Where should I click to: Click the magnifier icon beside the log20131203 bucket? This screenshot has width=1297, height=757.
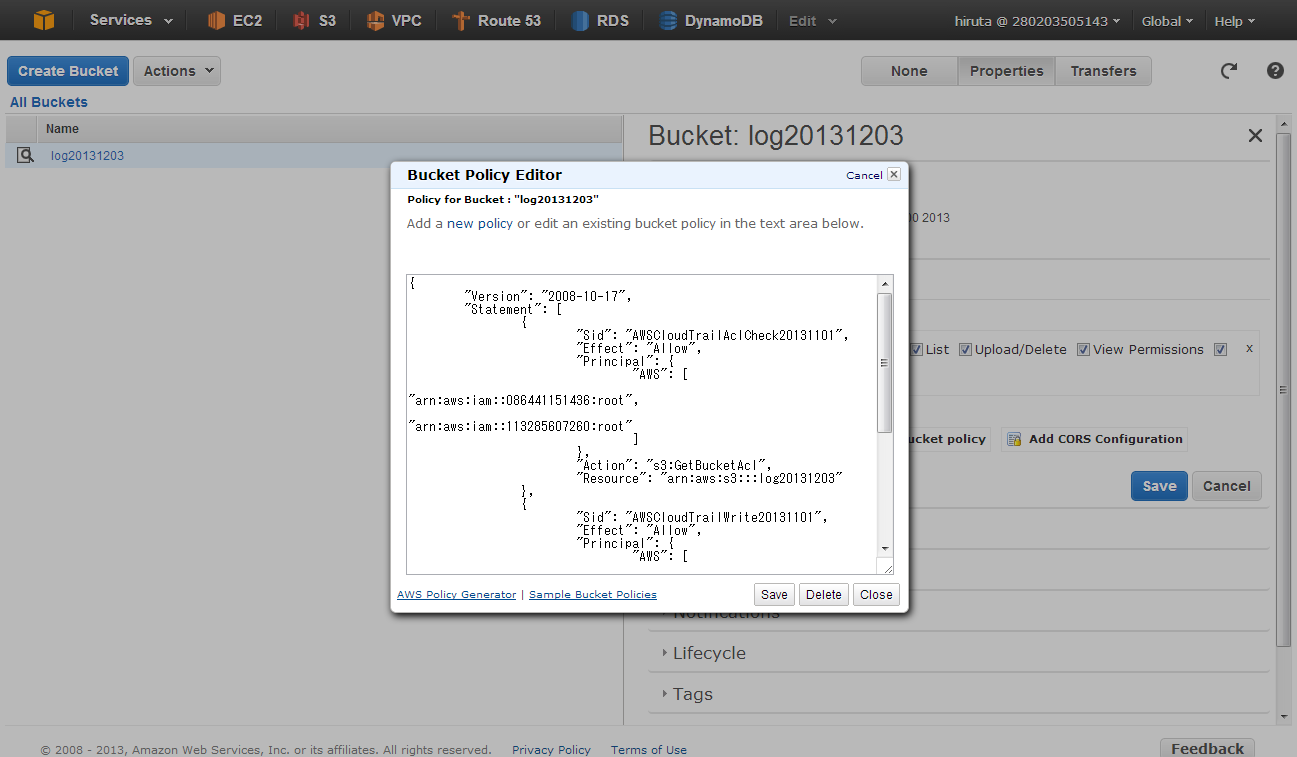pos(25,155)
